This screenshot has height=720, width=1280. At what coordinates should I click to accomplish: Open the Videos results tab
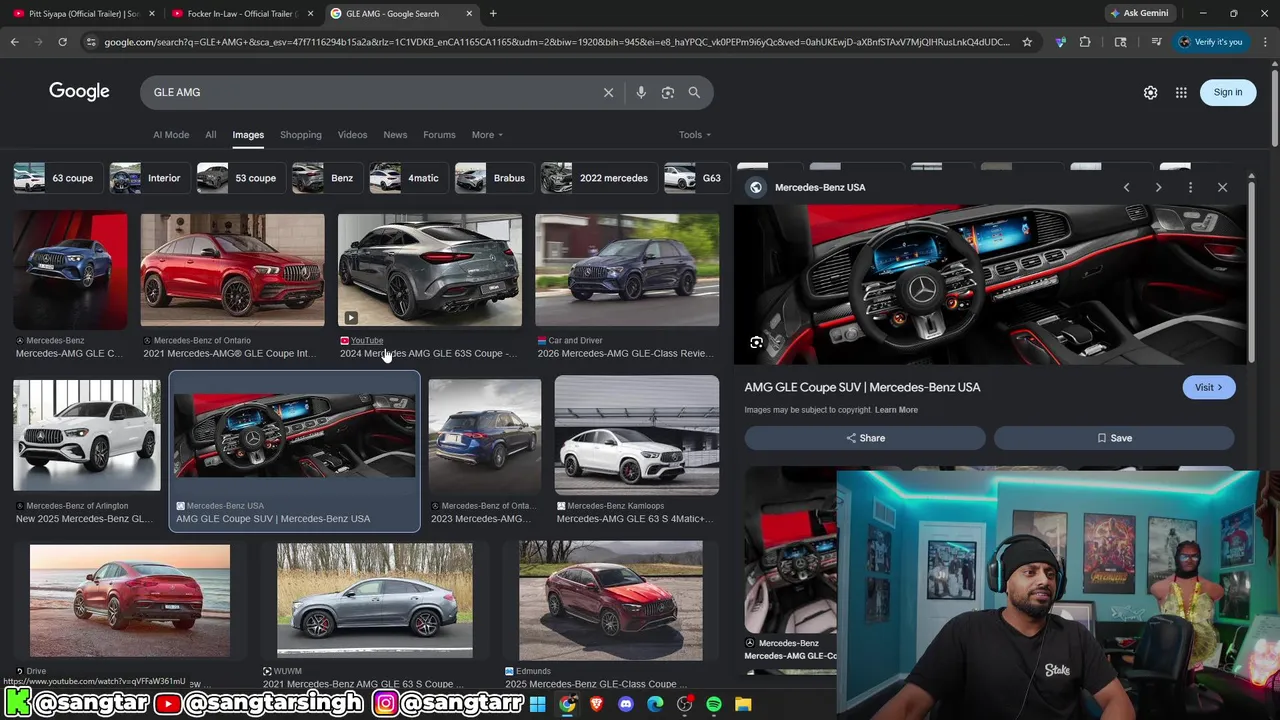pyautogui.click(x=352, y=135)
